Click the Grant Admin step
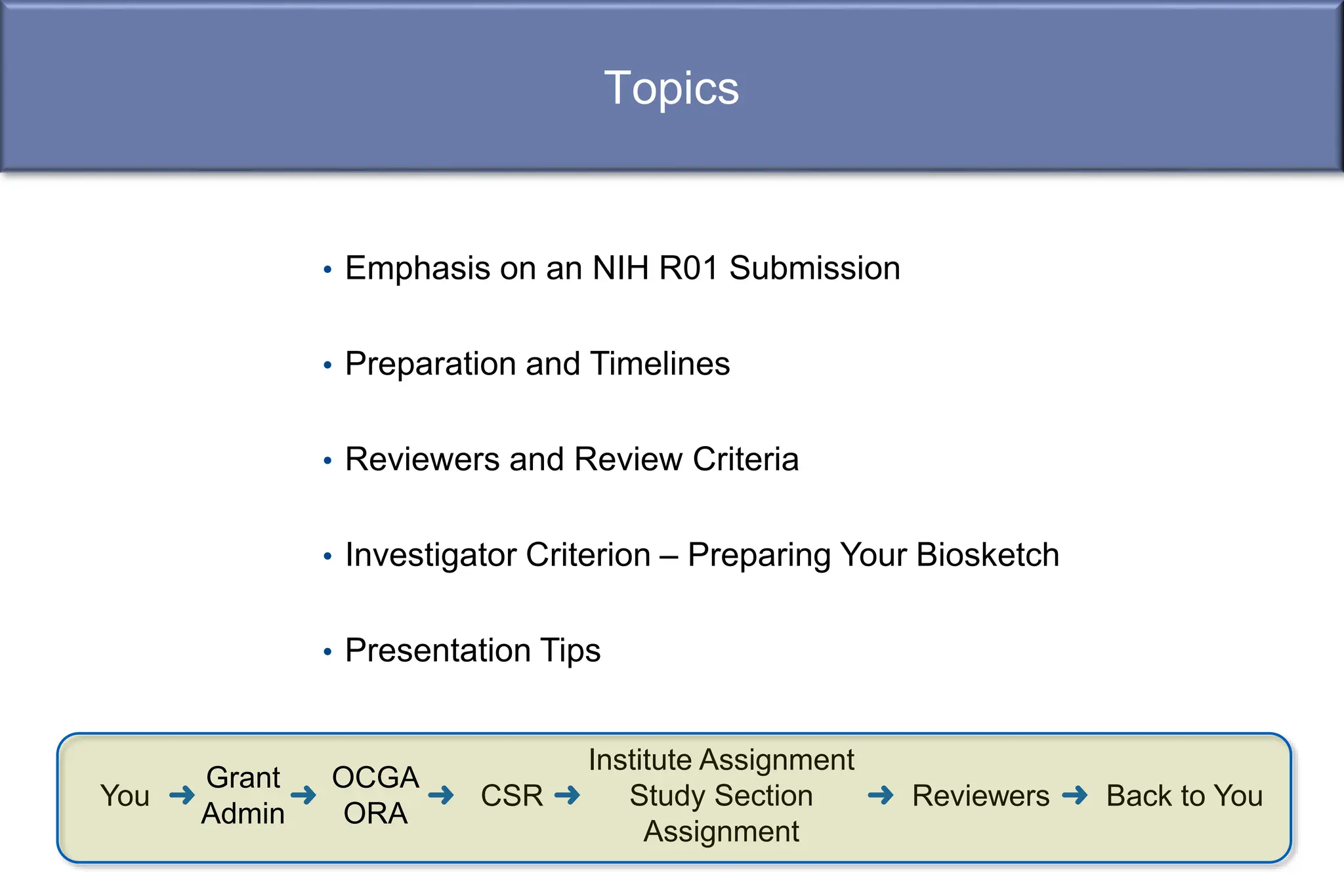The width and height of the screenshot is (1344, 896). 243,796
